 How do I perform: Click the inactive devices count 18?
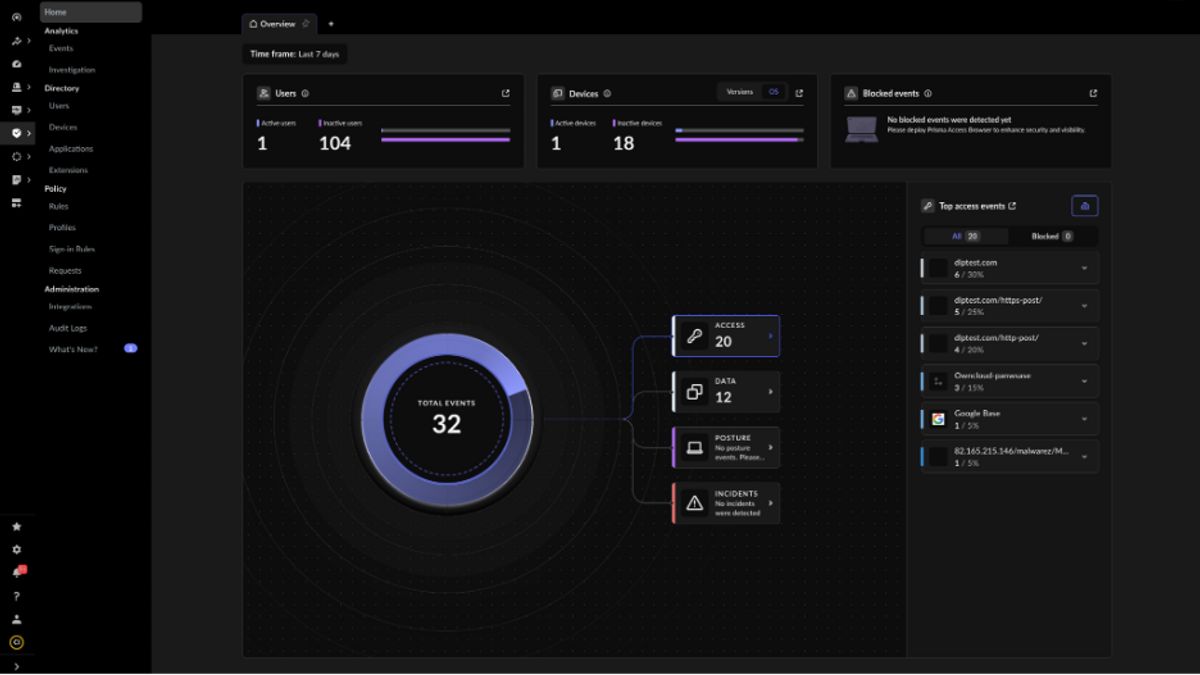click(x=623, y=143)
